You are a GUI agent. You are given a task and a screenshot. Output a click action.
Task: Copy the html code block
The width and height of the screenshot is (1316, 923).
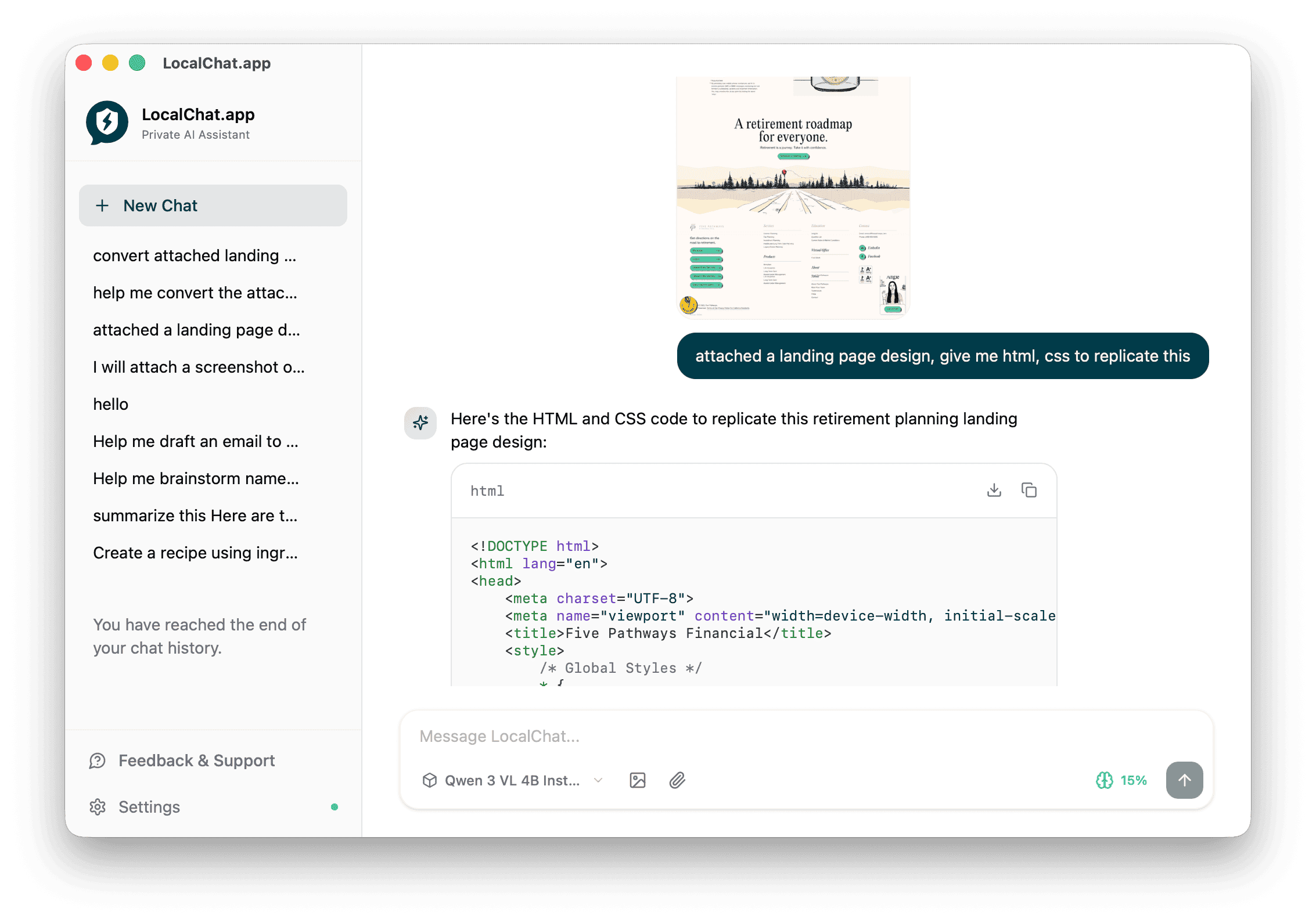tap(1029, 491)
